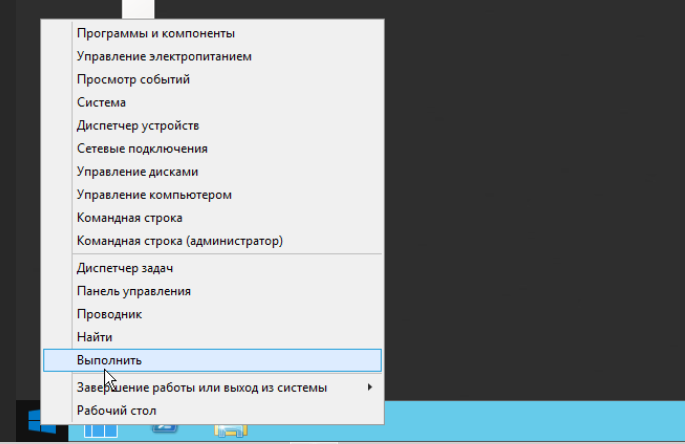Image resolution: width=685 pixels, height=444 pixels.
Task: Select Управление электропитанием
Action: click(163, 57)
